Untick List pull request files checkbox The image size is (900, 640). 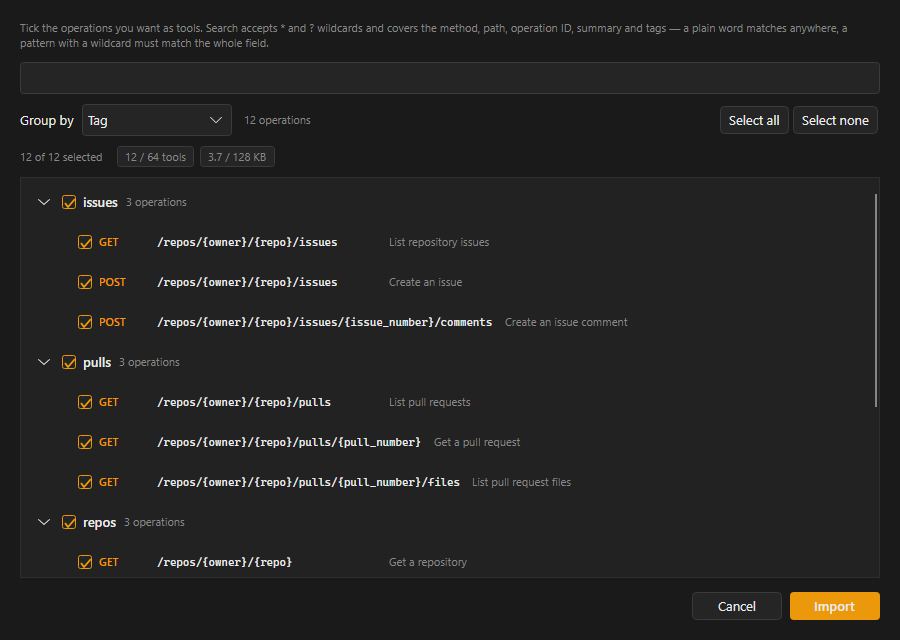point(85,482)
